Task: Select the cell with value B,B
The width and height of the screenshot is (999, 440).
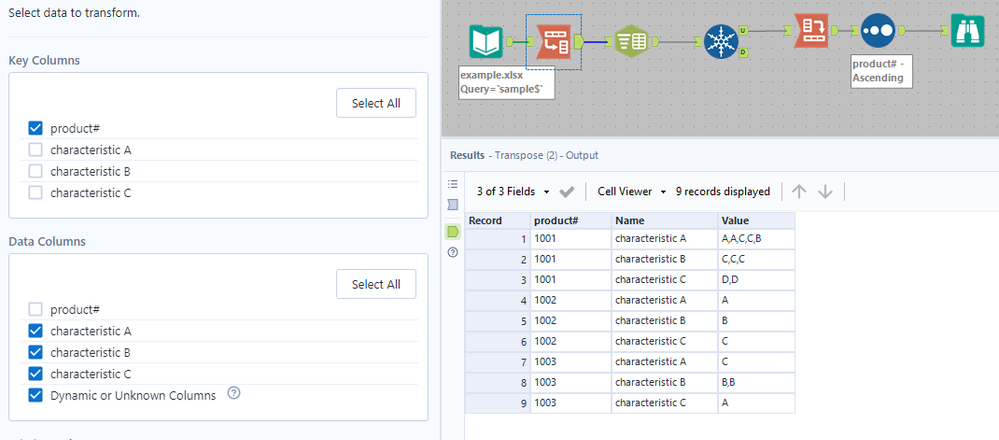Action: point(756,382)
